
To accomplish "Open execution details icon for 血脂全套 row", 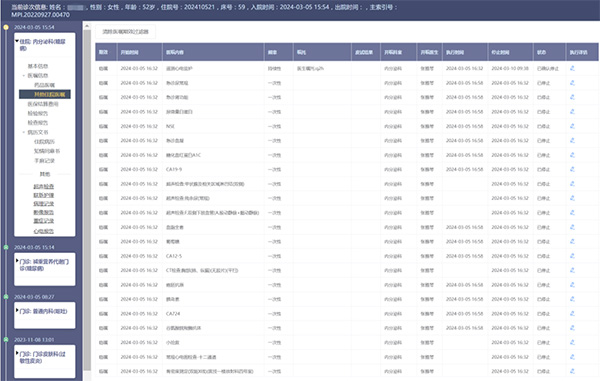I will pyautogui.click(x=572, y=227).
